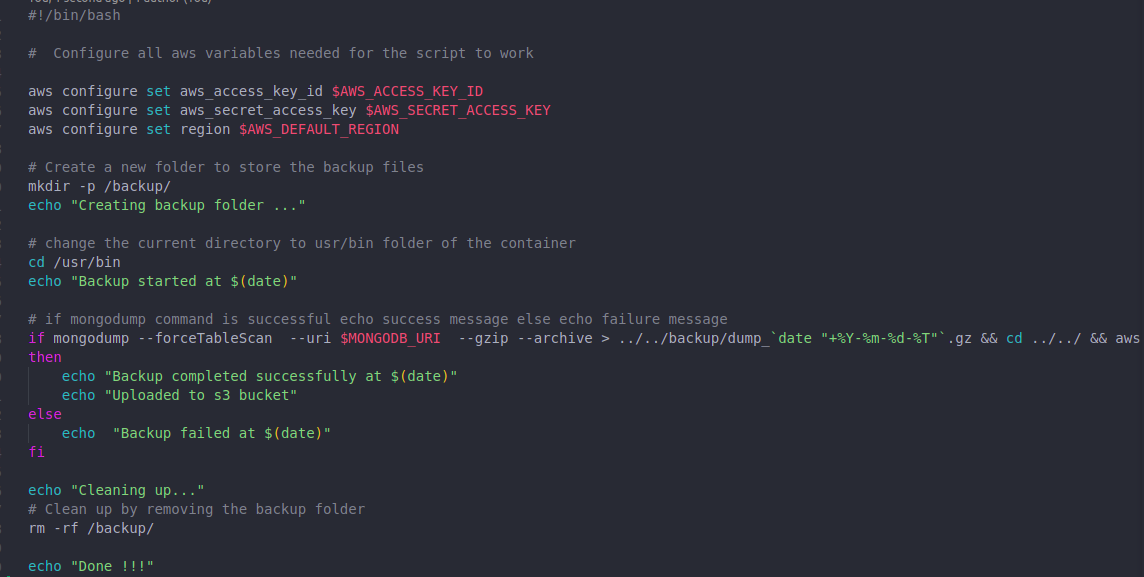The image size is (1144, 577).
Task: Click the "Cleaning up..." string
Action: point(137,490)
